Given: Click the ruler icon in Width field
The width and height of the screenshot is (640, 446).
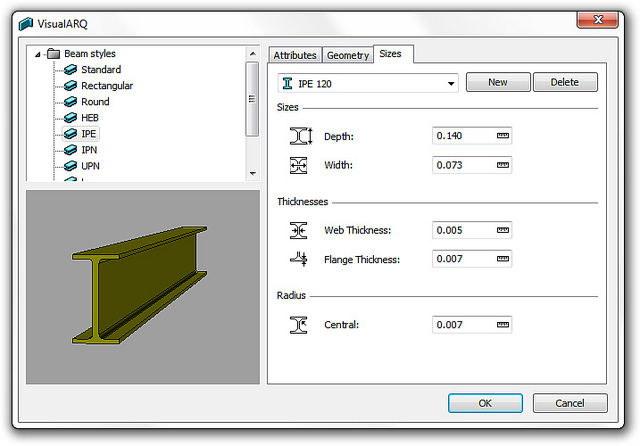Looking at the screenshot, I should click(x=502, y=165).
